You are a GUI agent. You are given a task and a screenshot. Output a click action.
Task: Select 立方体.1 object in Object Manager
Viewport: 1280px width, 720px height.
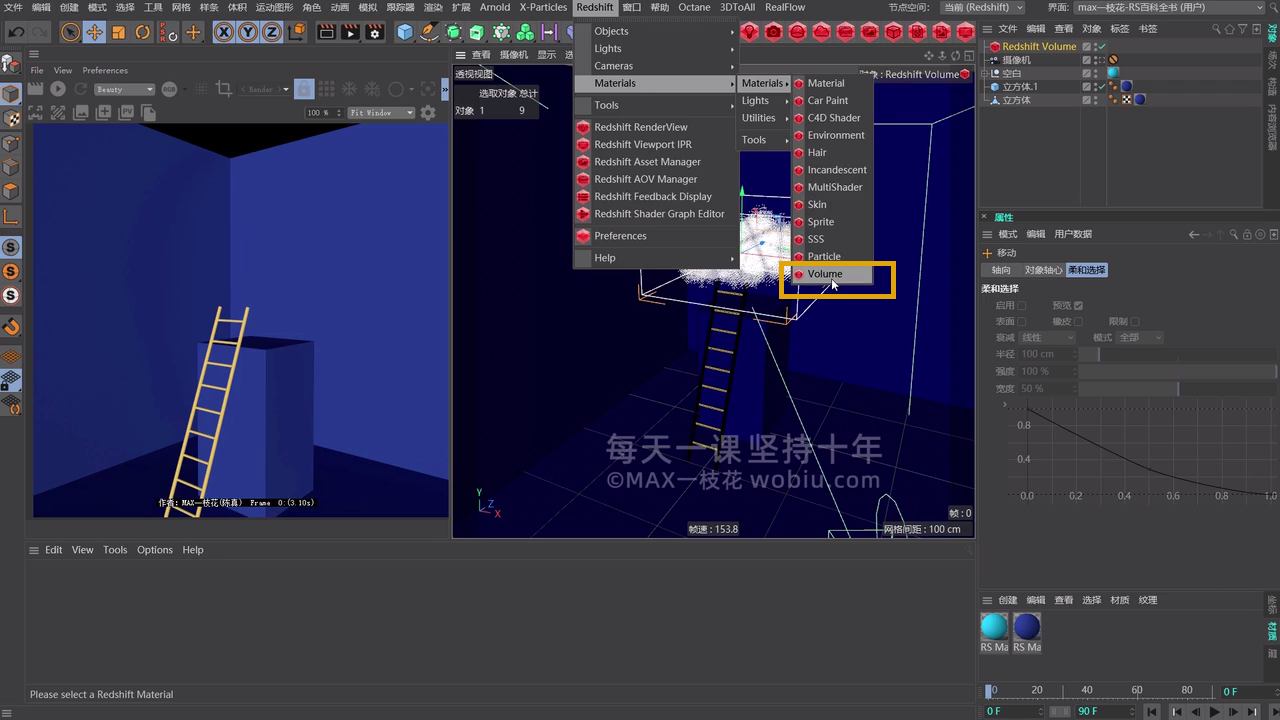[1020, 87]
